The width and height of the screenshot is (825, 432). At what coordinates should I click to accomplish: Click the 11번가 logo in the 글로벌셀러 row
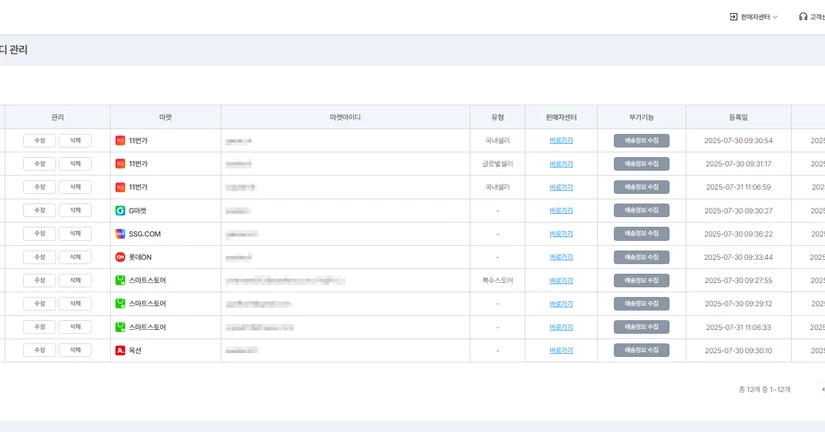[x=120, y=164]
